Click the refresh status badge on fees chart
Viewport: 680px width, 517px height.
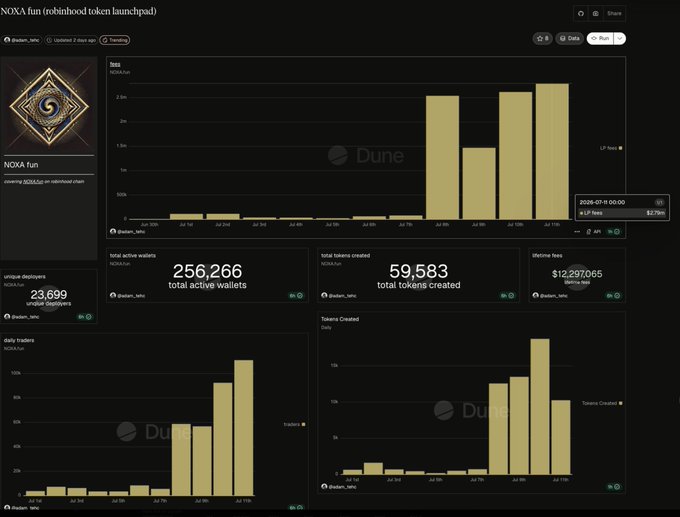[x=614, y=232]
